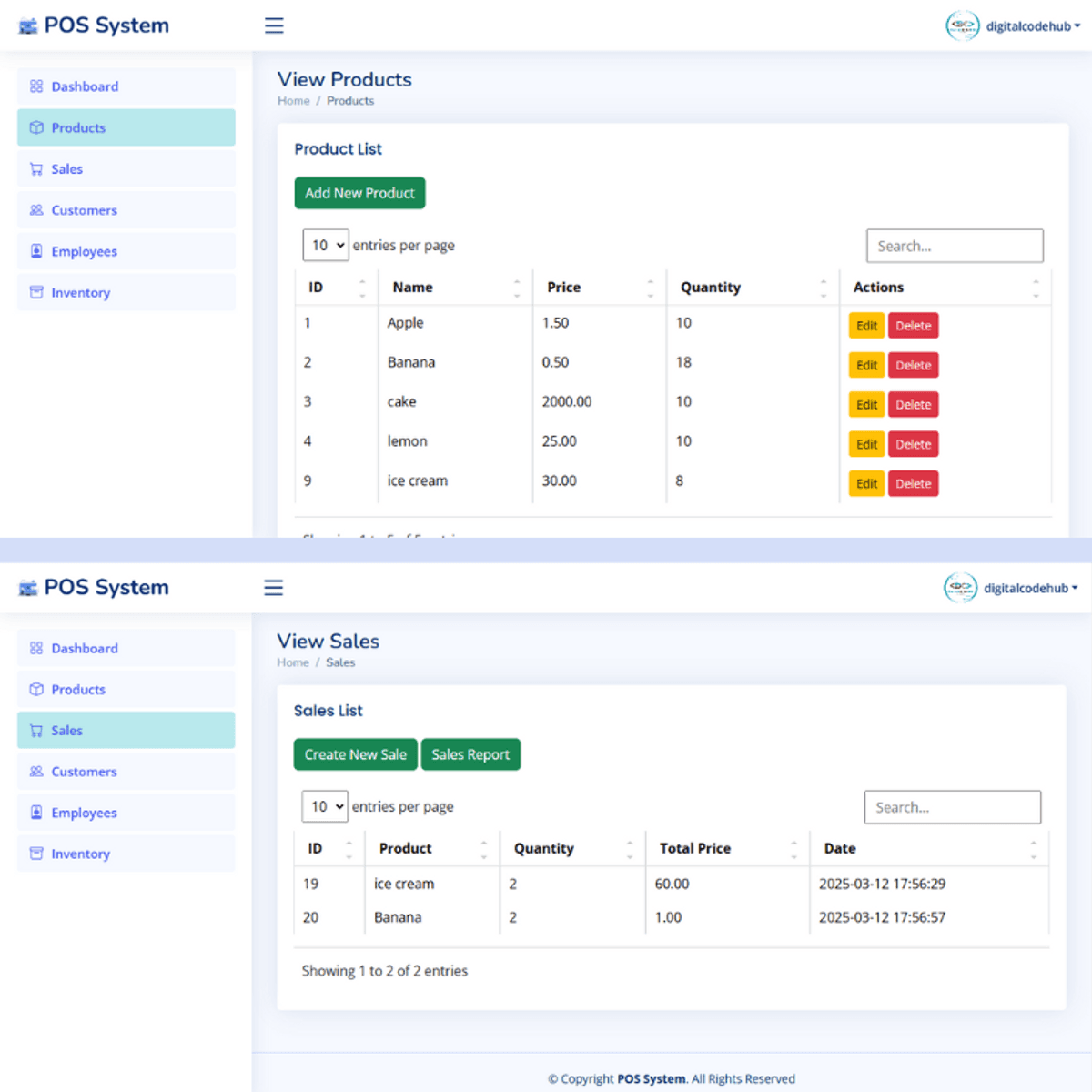Click POS System logo icon above View Products
The image size is (1092, 1092).
tap(28, 26)
